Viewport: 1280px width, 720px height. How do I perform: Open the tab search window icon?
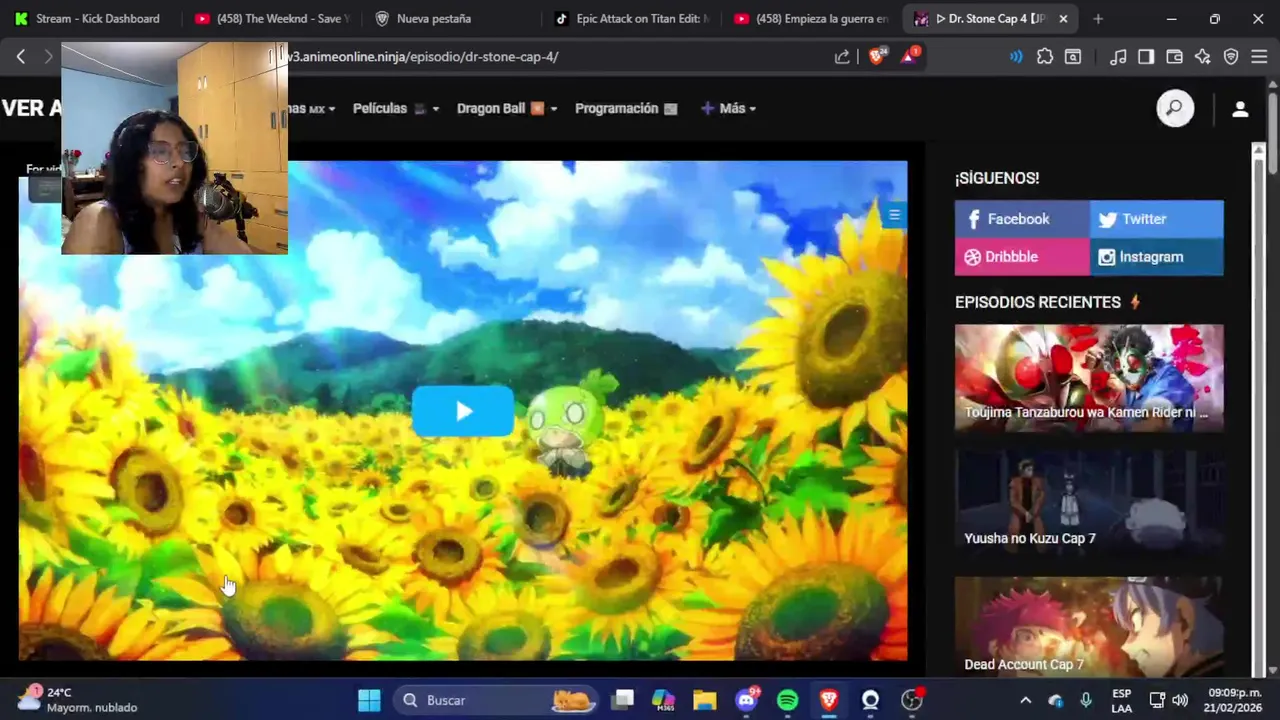(1073, 57)
